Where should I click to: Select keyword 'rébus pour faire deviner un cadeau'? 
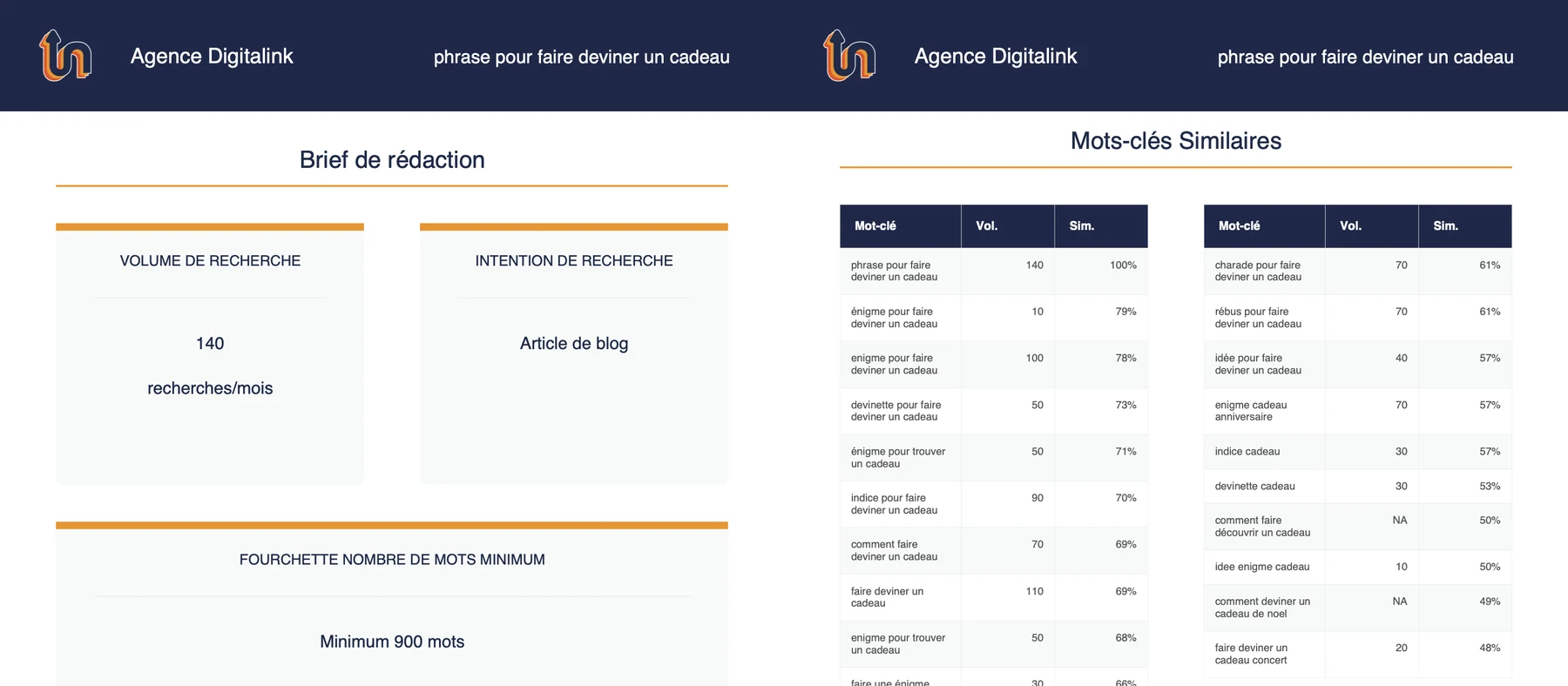click(1259, 318)
